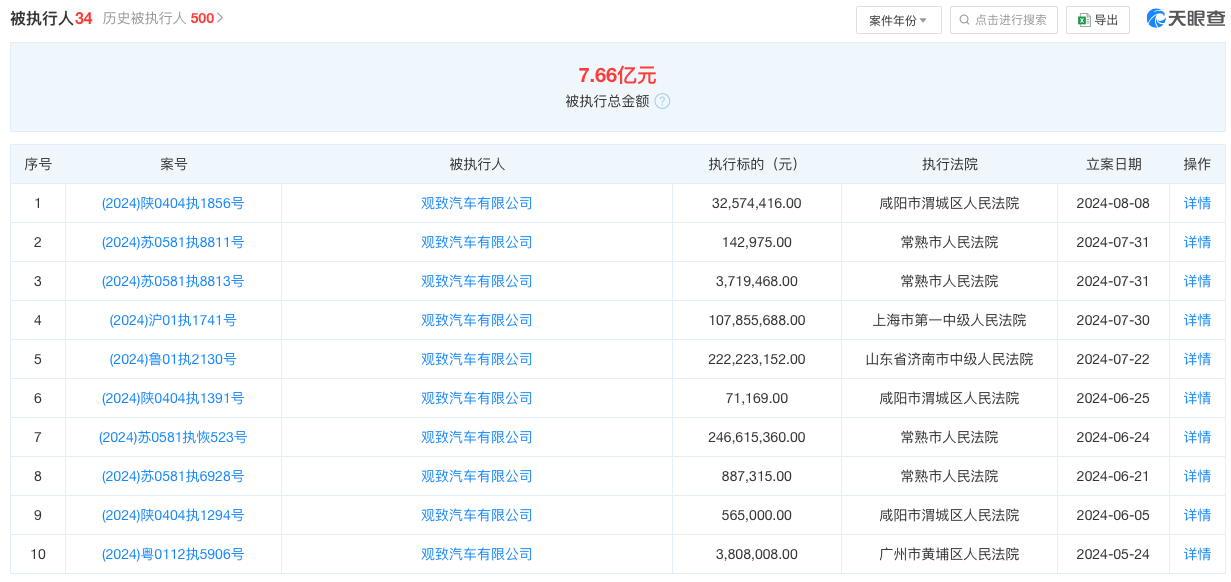Click the 2024-05-24 date cell
This screenshot has height=582, width=1231.
pyautogui.click(x=1113, y=554)
